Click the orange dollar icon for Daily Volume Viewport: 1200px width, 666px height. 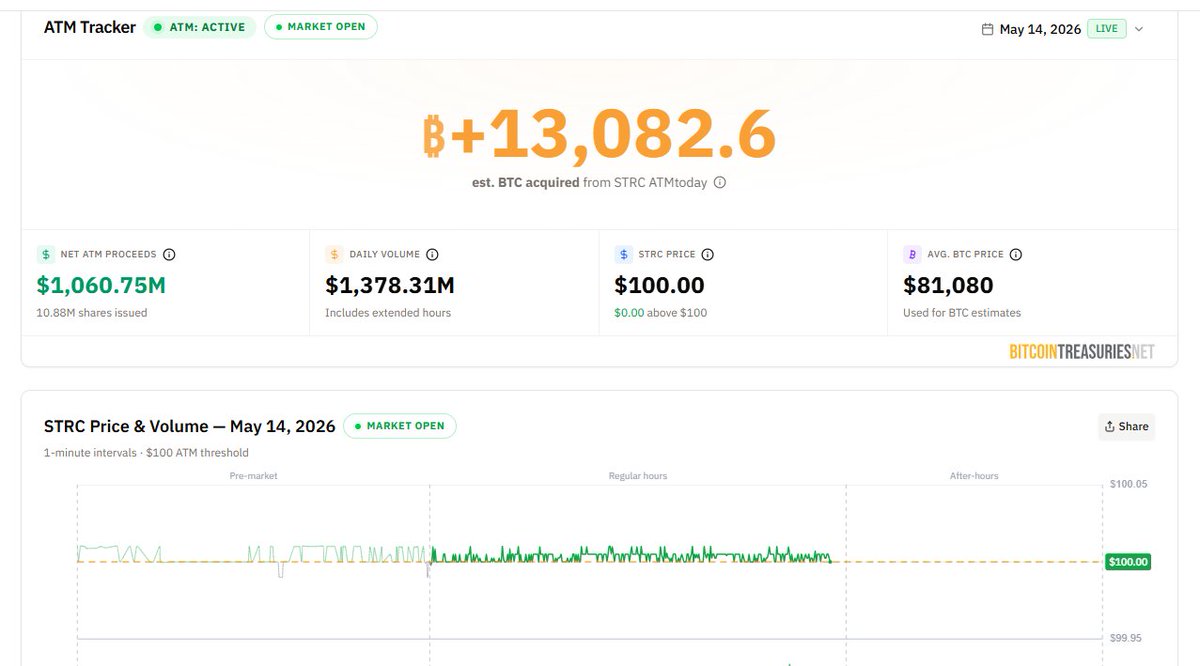click(333, 254)
